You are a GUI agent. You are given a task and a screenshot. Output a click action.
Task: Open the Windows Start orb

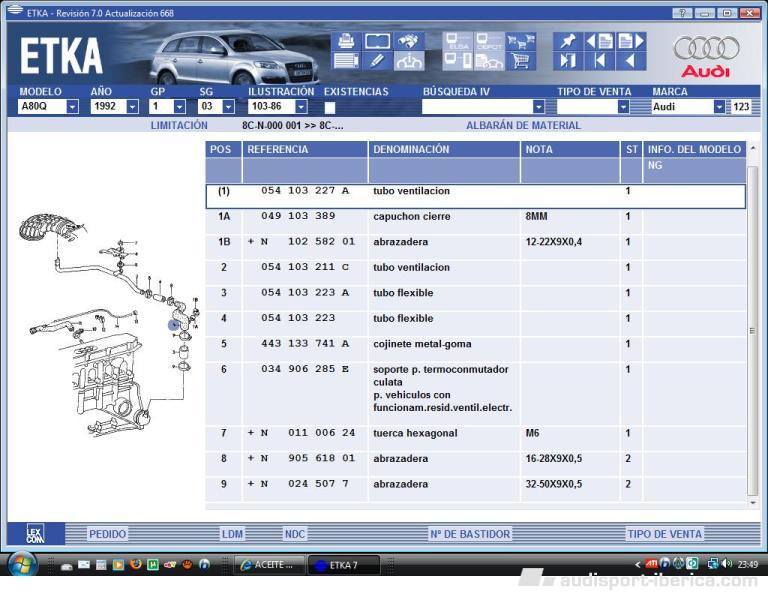point(21,564)
